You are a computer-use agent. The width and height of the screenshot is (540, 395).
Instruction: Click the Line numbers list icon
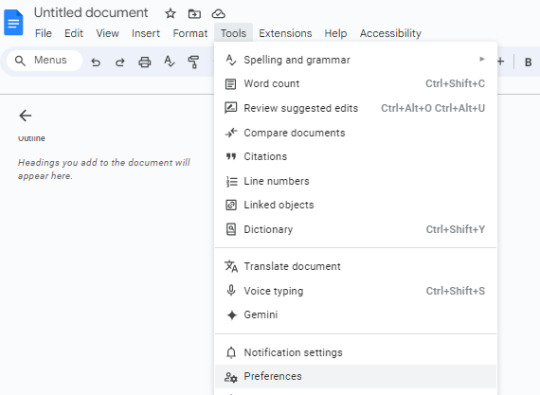pyautogui.click(x=231, y=181)
